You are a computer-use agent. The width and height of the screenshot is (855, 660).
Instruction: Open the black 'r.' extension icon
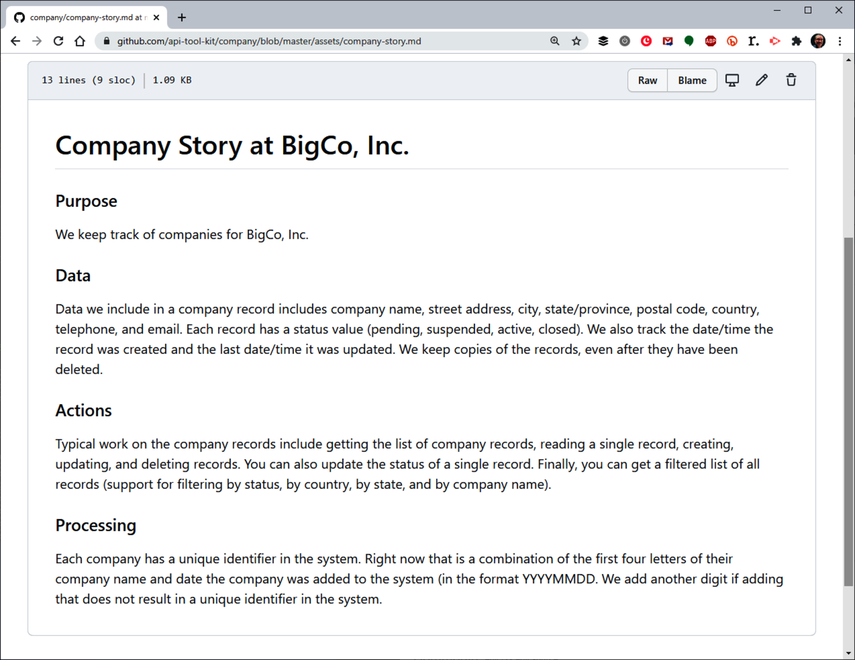click(x=754, y=41)
